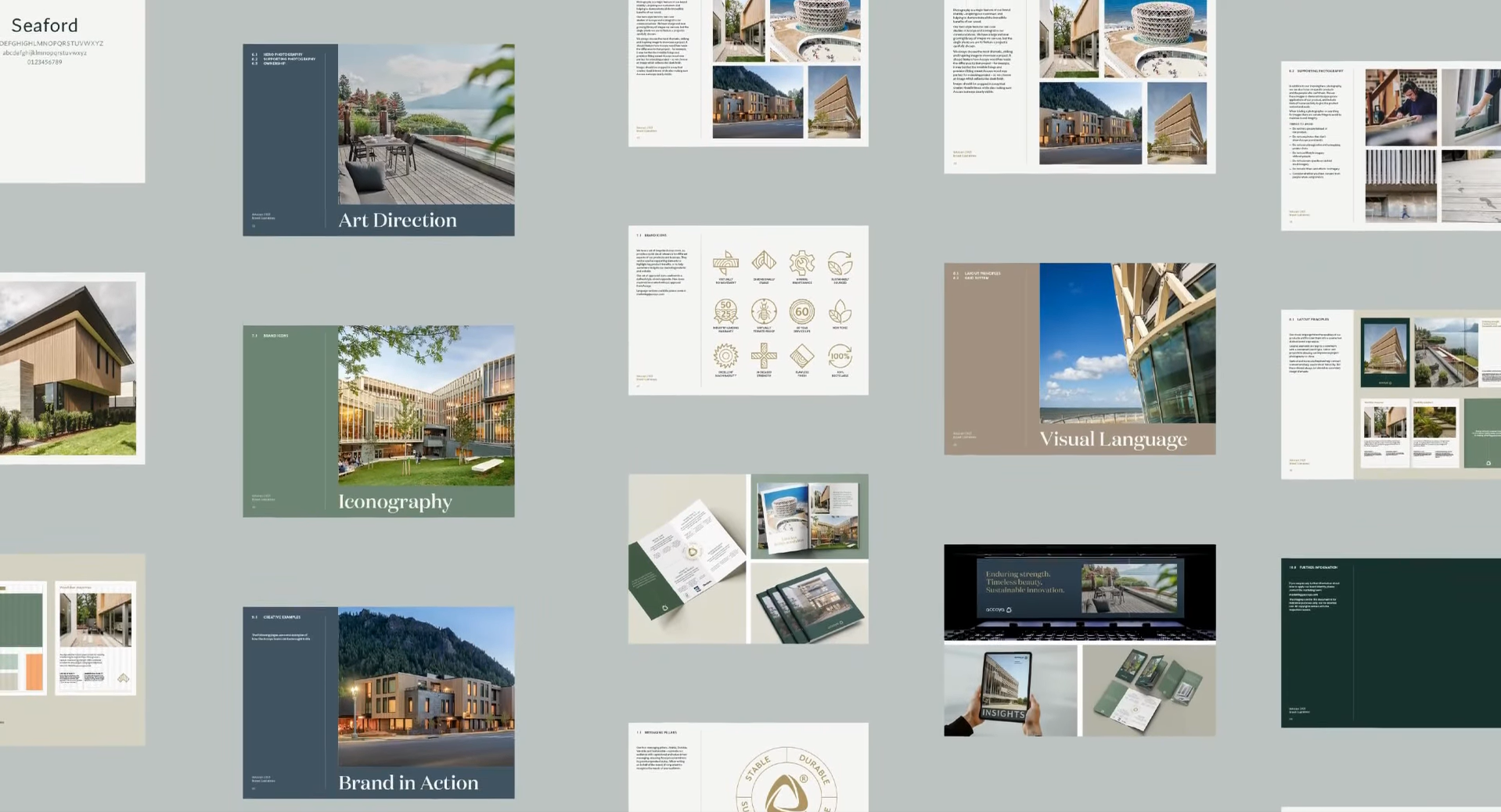Select the 60 year service life icon

801,312
